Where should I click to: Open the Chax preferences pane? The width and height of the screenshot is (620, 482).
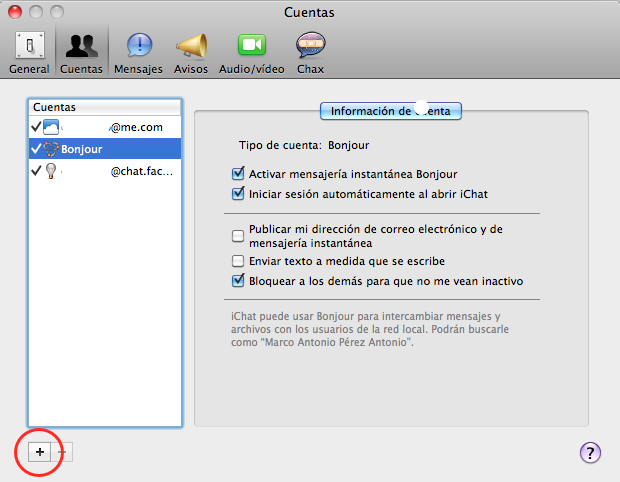(x=310, y=53)
